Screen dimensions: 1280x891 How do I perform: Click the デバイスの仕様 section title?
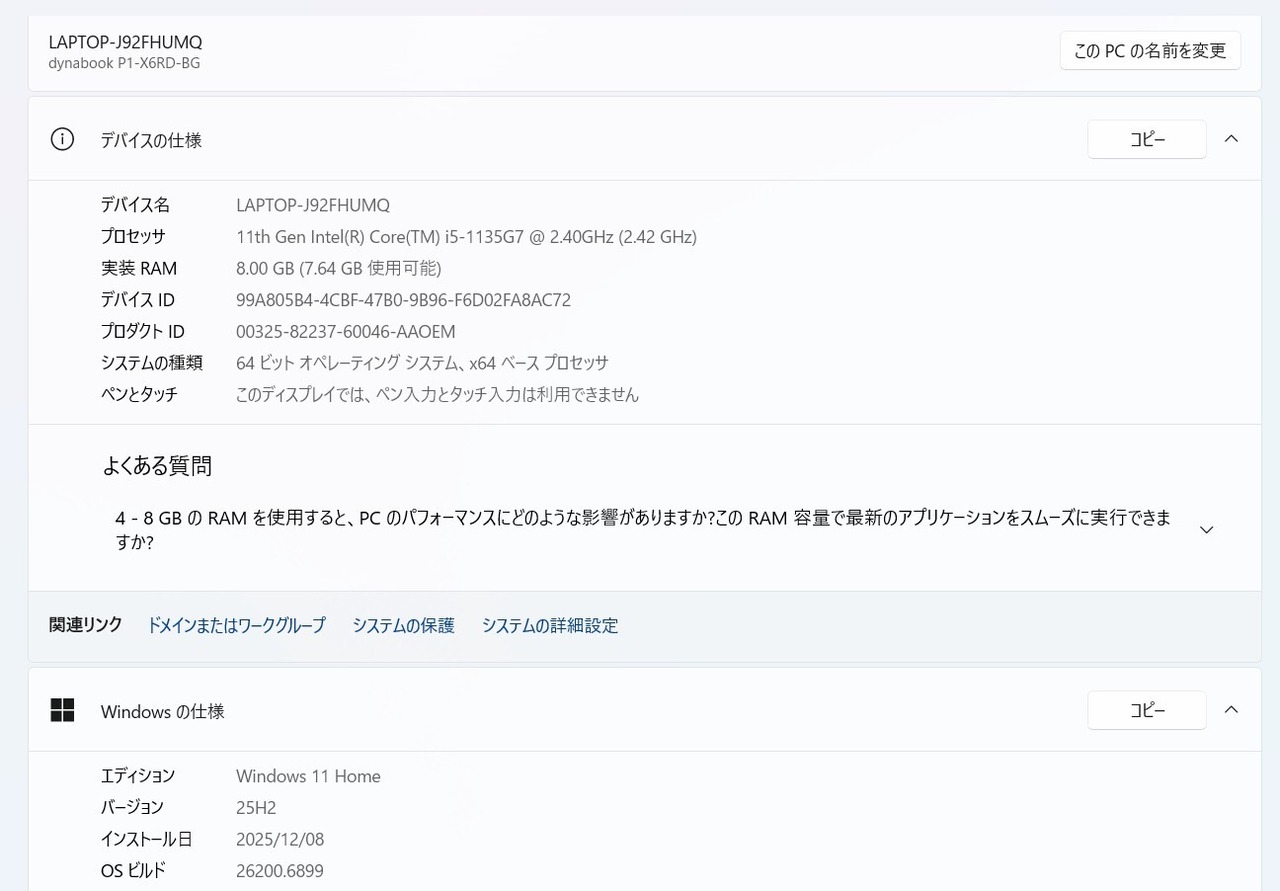pyautogui.click(x=151, y=140)
